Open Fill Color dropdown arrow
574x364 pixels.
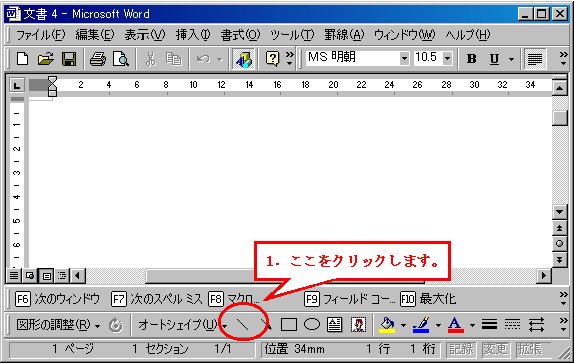(403, 325)
